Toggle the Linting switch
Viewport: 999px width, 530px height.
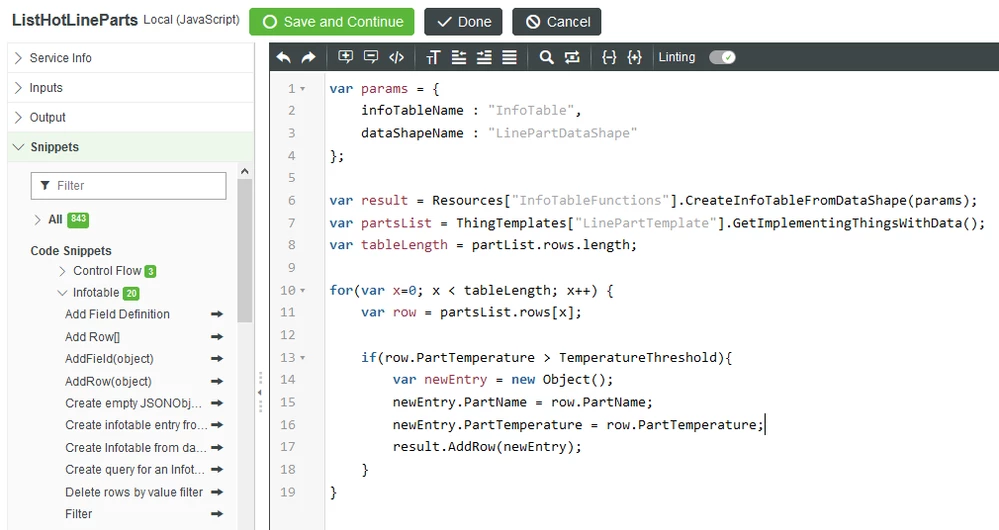click(722, 57)
